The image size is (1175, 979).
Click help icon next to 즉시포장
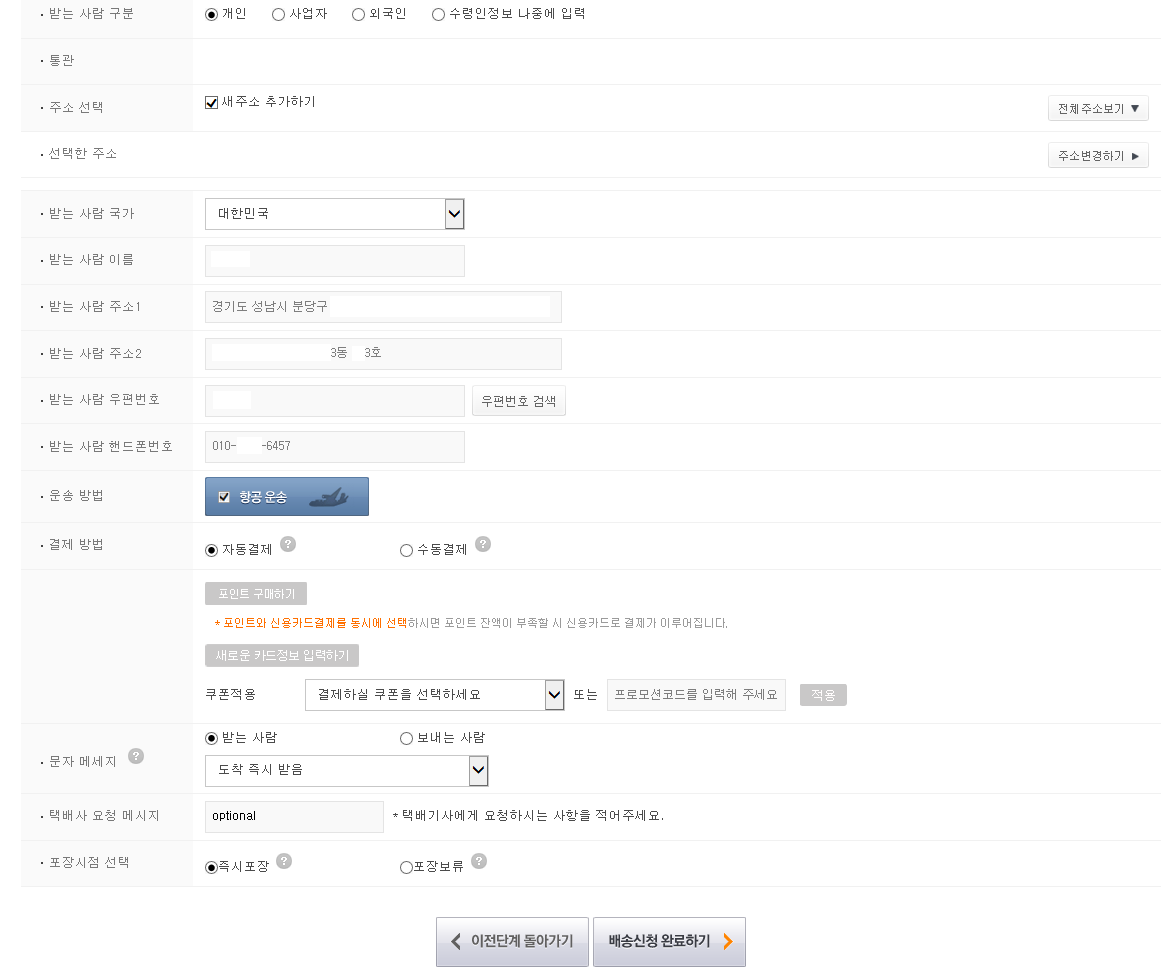pos(284,861)
